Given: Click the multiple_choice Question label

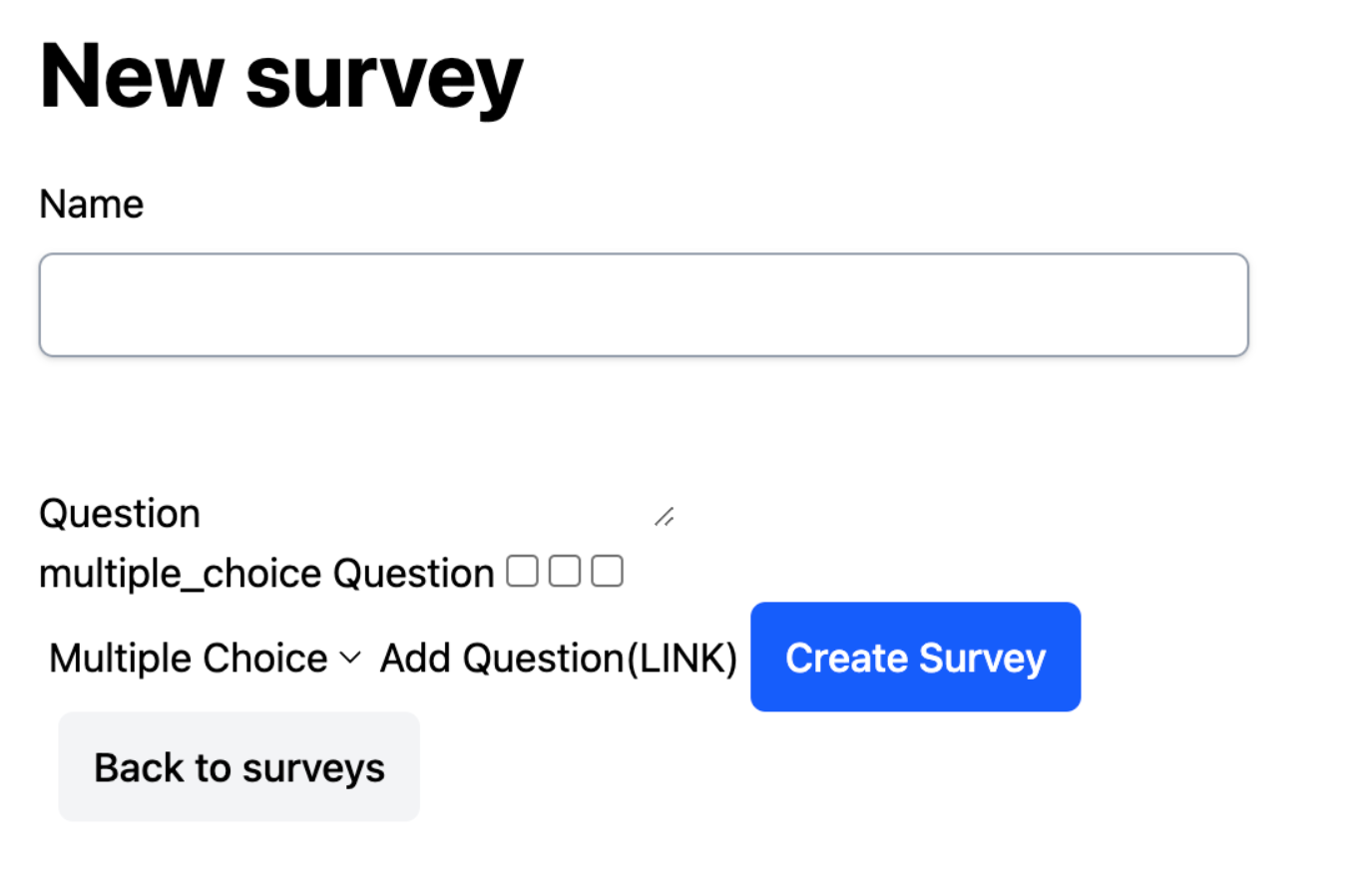Looking at the screenshot, I should click(265, 573).
